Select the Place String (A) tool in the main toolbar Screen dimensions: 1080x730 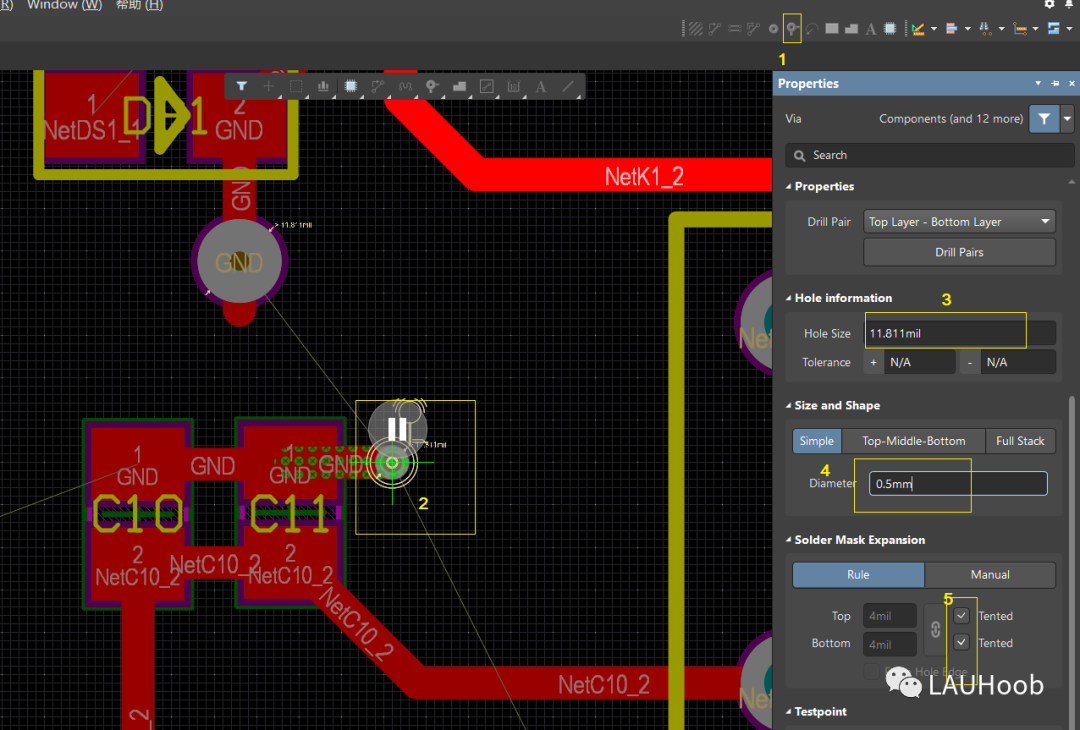click(x=871, y=29)
